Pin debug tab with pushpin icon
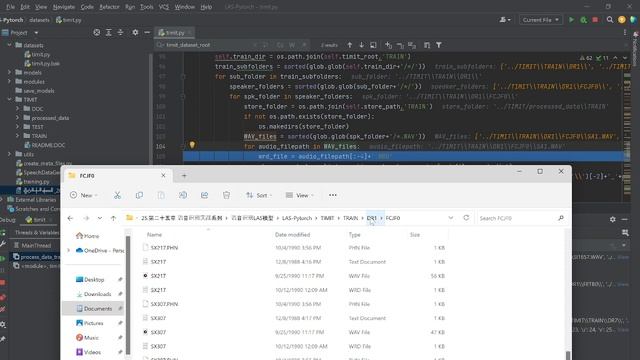 [x=3, y=339]
